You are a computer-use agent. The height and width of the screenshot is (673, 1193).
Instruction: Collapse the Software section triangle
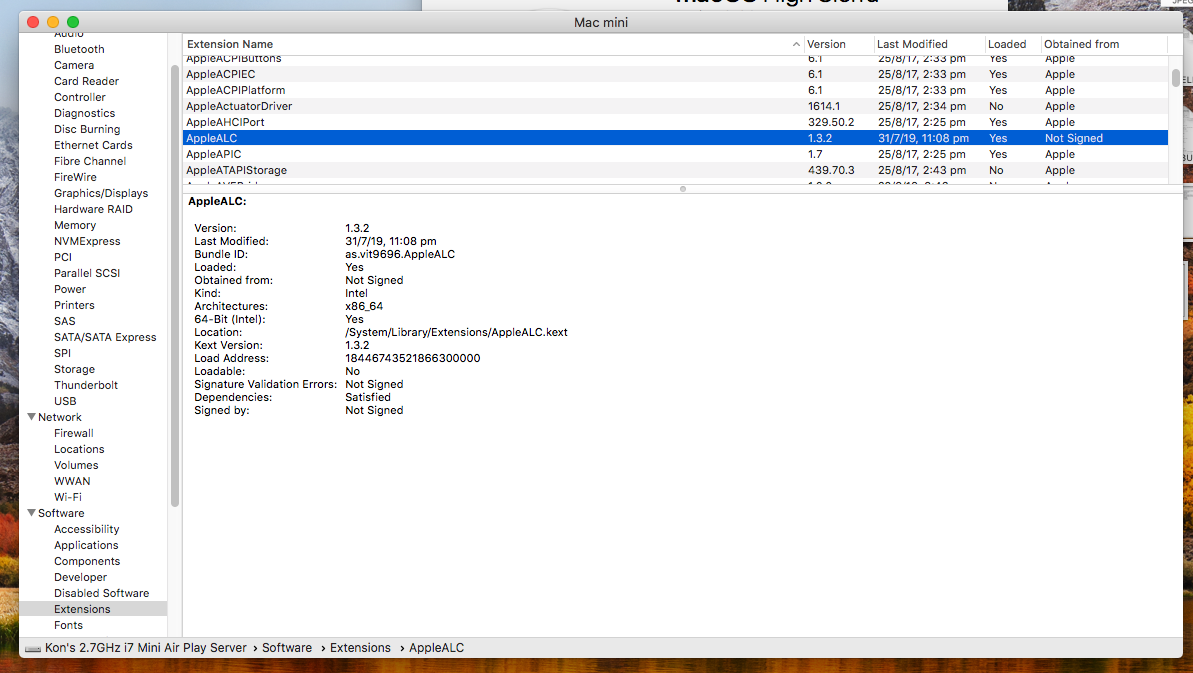click(31, 513)
